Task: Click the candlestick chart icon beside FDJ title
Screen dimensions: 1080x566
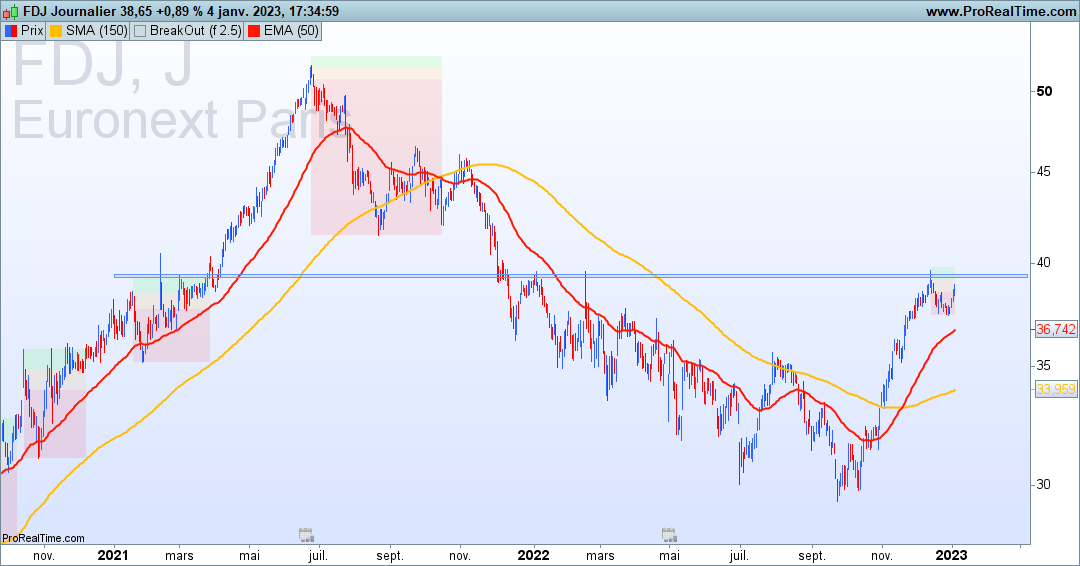Action: pos(10,12)
